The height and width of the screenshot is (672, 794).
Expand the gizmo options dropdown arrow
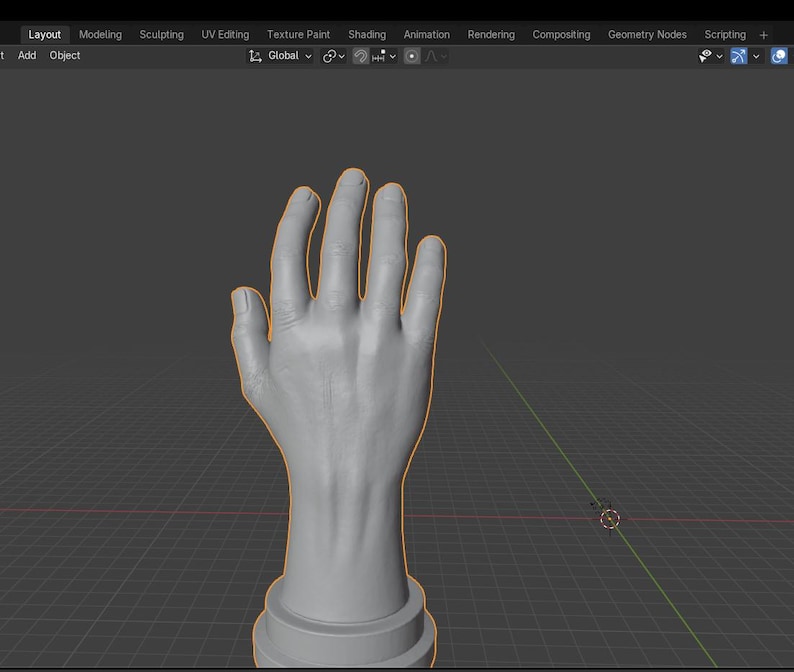[x=756, y=56]
